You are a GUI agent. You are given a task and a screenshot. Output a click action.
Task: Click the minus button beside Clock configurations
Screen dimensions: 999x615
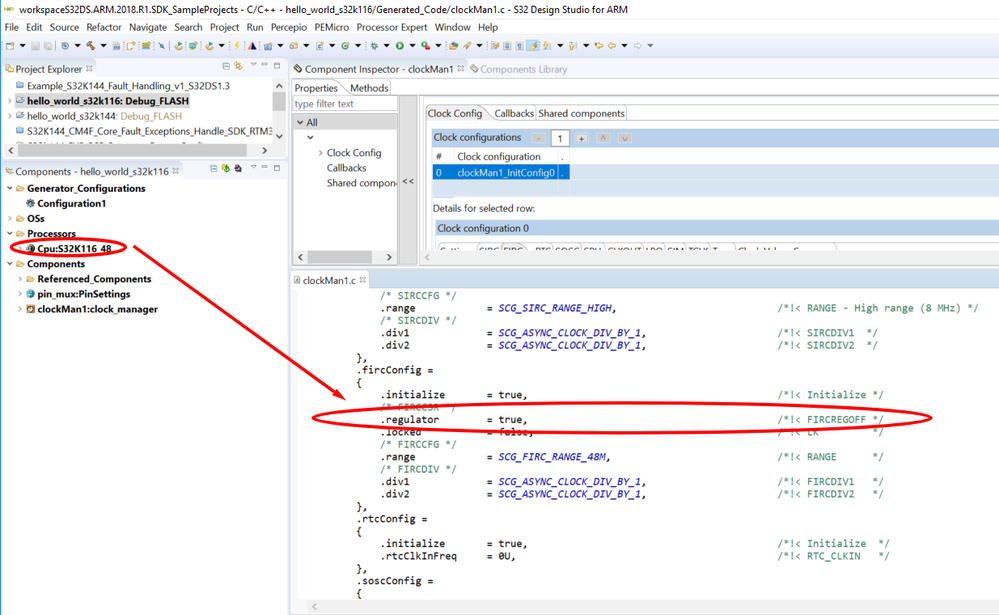(x=539, y=138)
